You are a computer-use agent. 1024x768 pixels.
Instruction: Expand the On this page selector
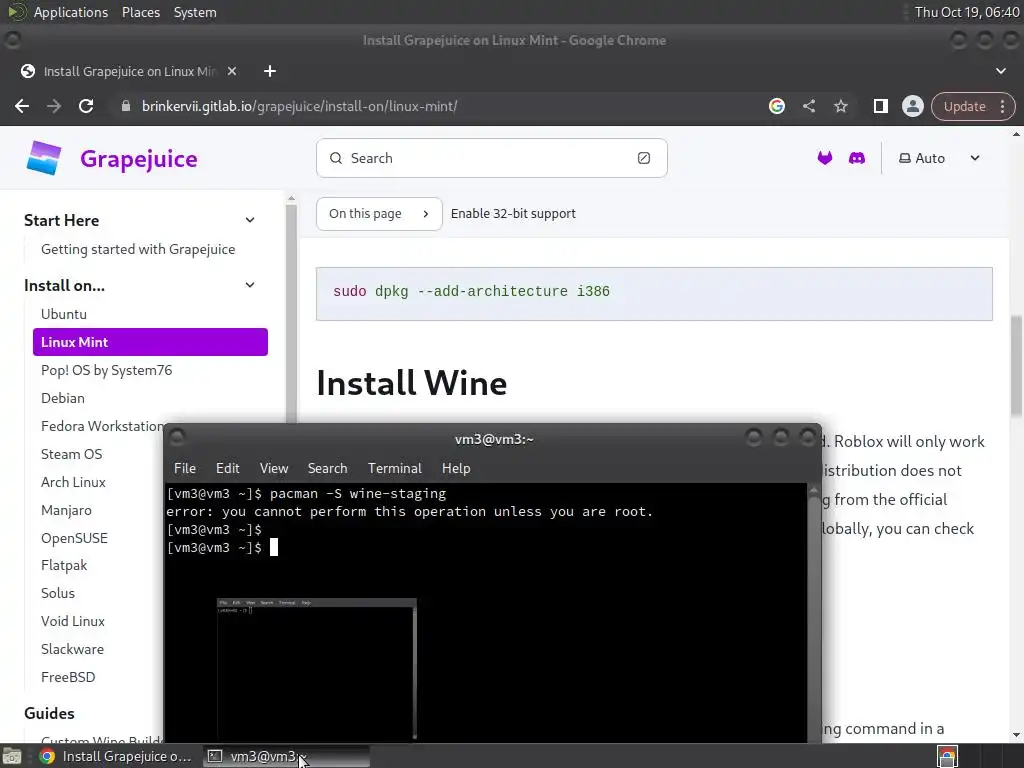click(x=379, y=214)
